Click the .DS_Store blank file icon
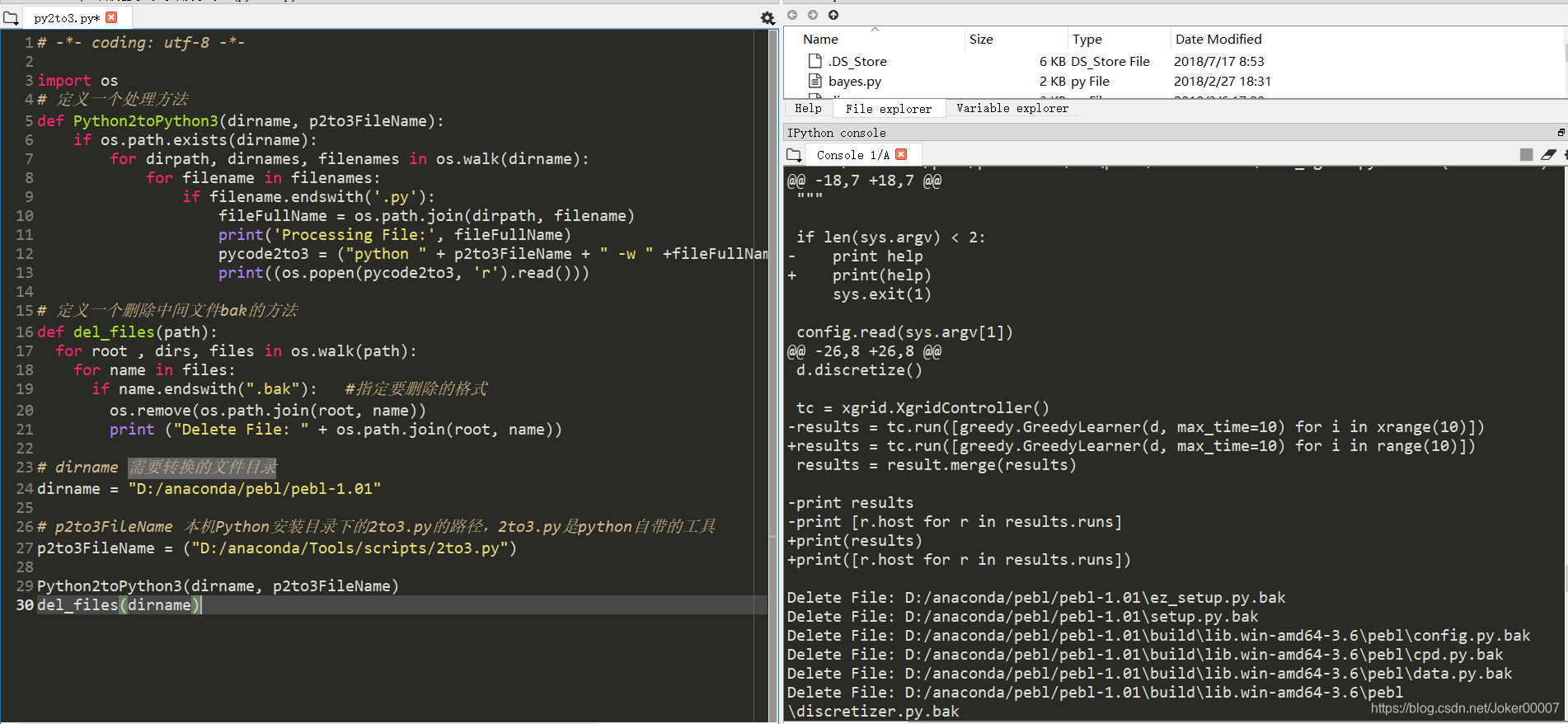 point(815,61)
